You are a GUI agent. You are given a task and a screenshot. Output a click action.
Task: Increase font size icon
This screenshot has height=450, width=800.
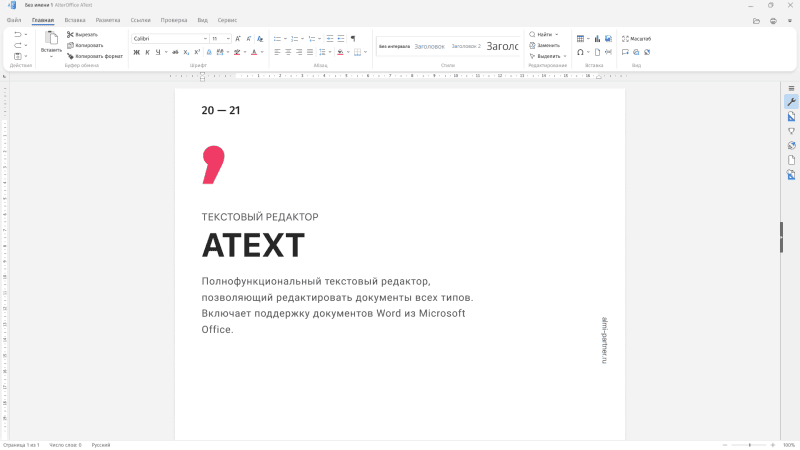click(x=238, y=39)
